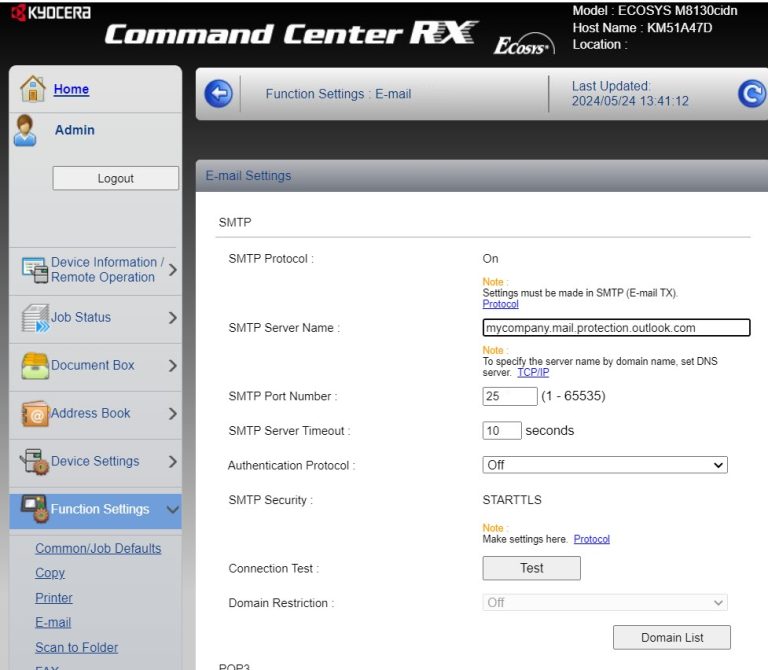This screenshot has height=670, width=768.
Task: Log out using the Logout button
Action: [x=115, y=178]
